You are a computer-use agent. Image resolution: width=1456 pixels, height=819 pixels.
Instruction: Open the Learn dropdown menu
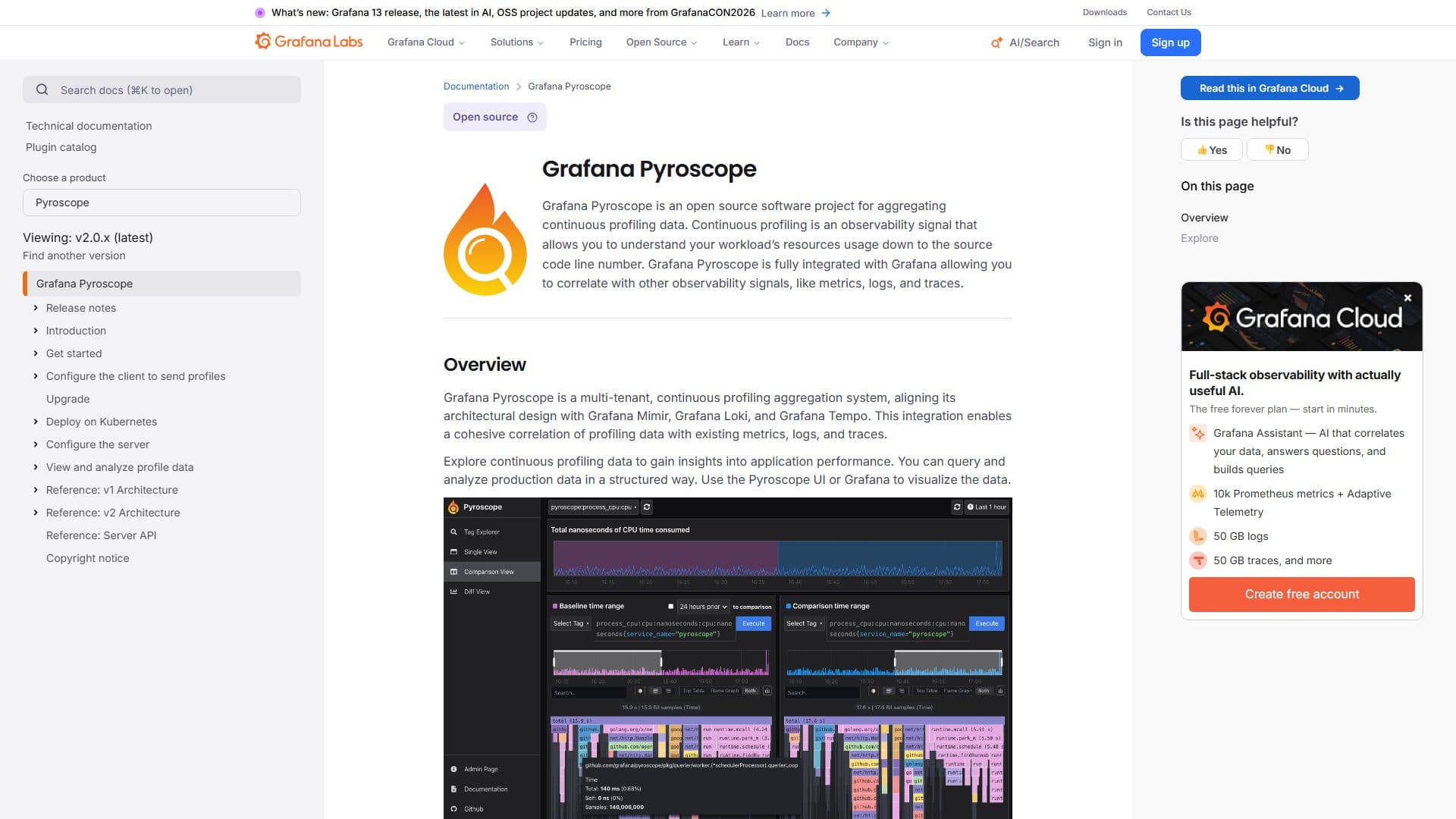point(741,42)
